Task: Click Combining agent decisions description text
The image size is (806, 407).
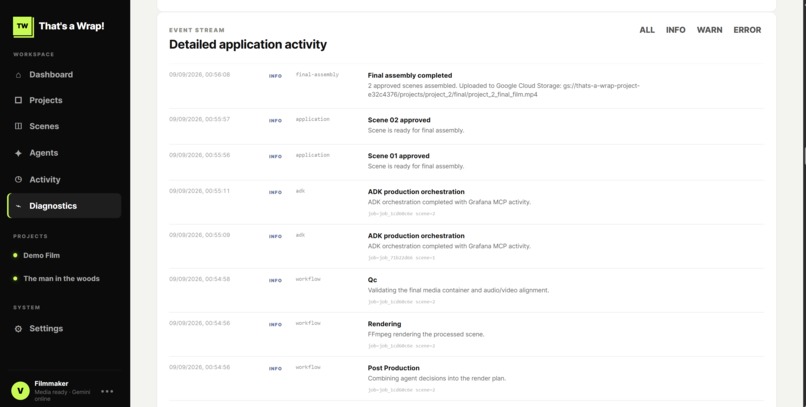Action: [x=437, y=379]
